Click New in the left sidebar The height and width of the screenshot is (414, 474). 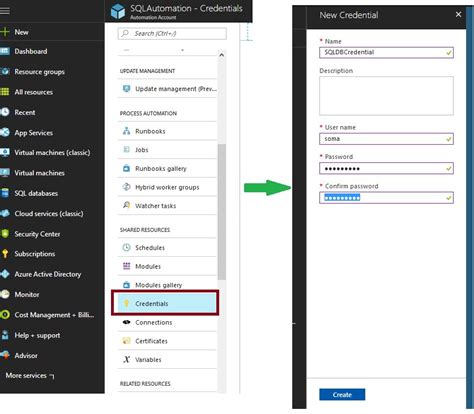[x=21, y=32]
